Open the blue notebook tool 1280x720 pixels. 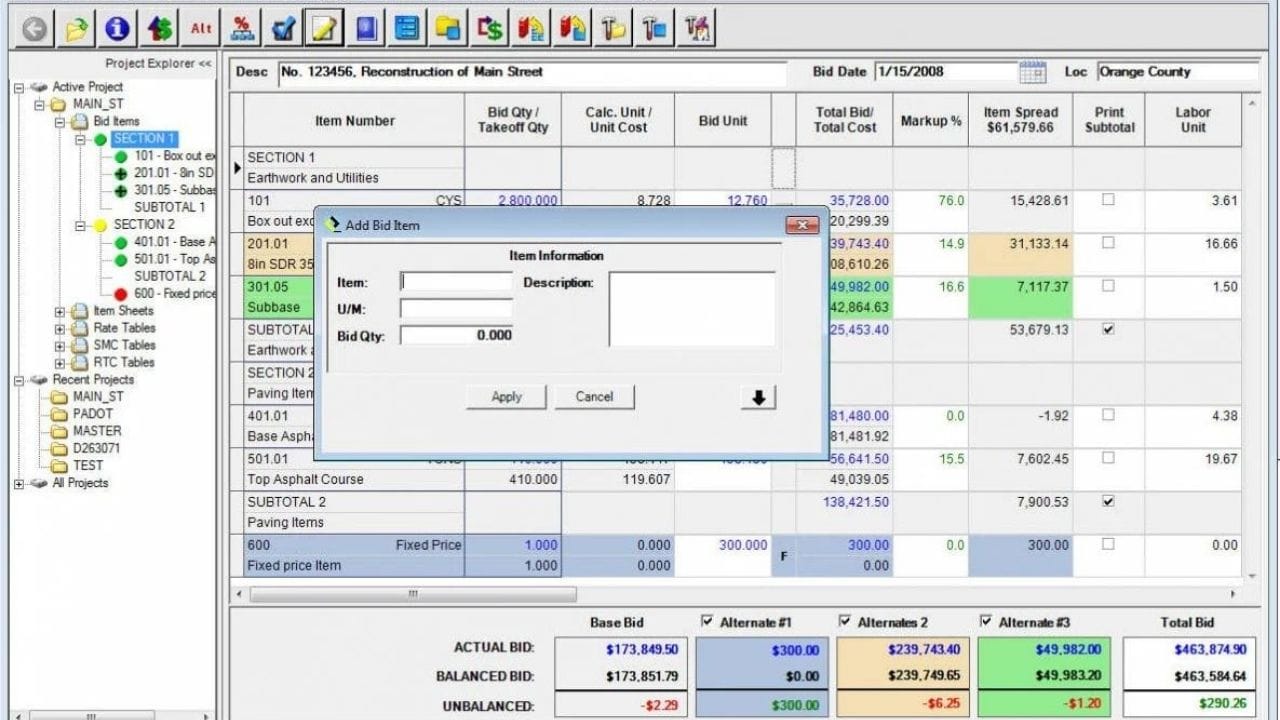(365, 28)
